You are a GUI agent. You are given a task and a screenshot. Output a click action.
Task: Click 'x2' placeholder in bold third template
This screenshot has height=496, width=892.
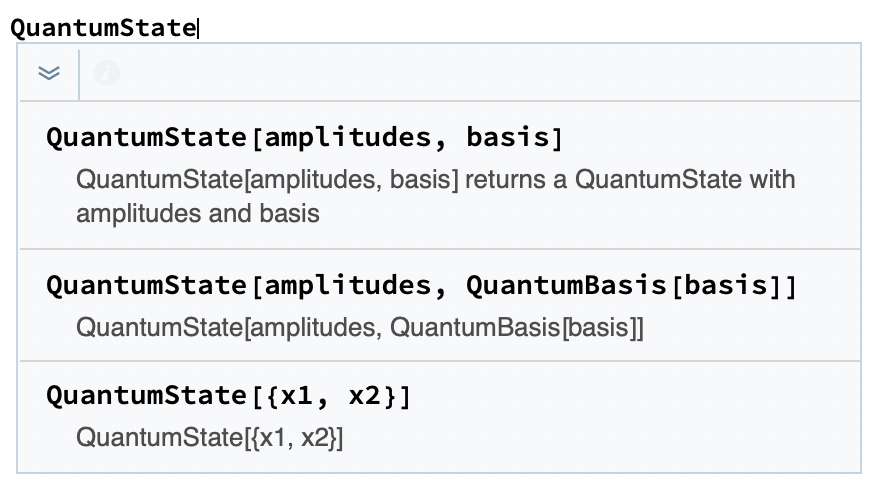[364, 396]
